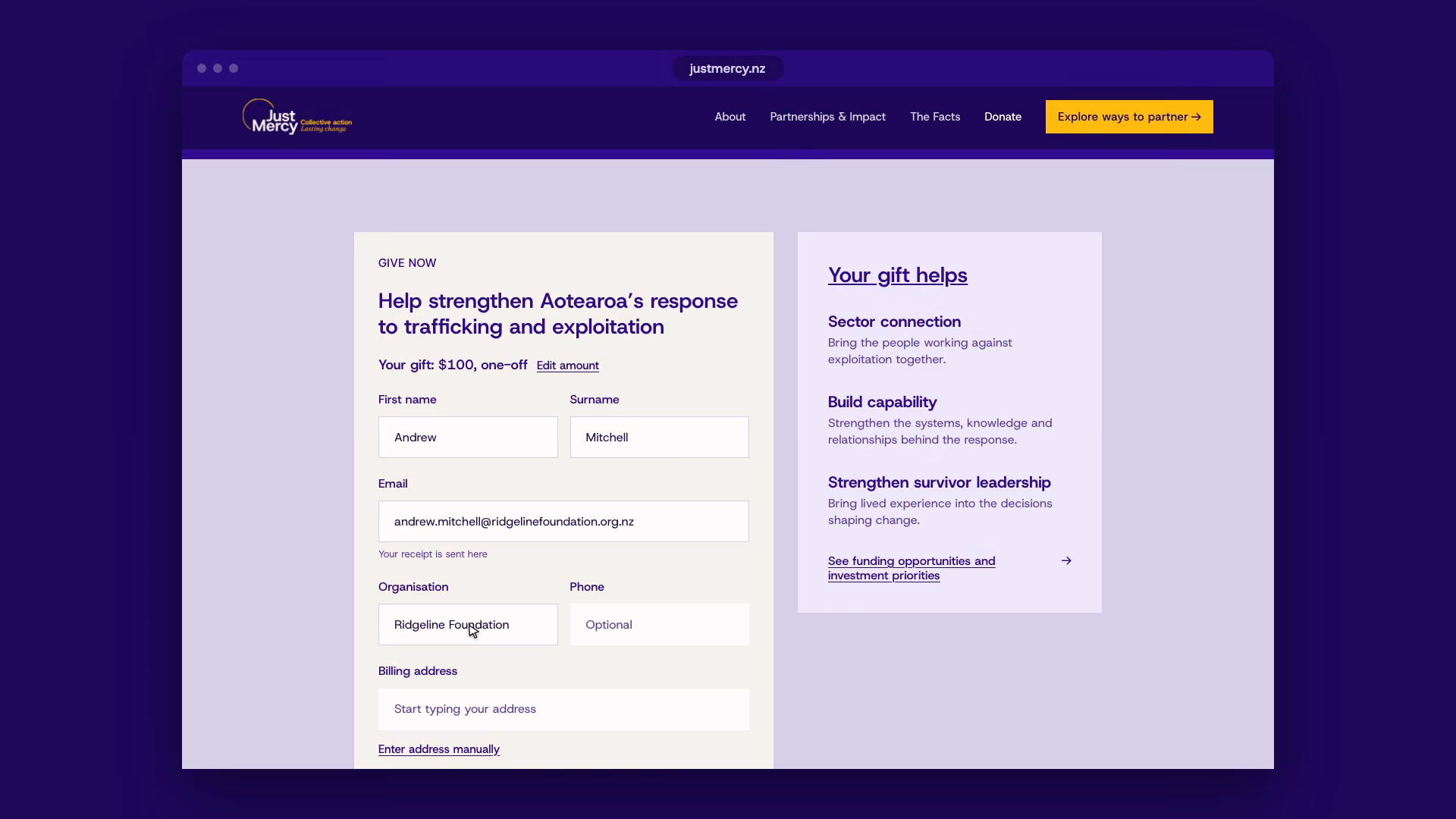This screenshot has height=819, width=1456.
Task: Click the 'Your receipt is sent here' hint
Action: point(432,554)
